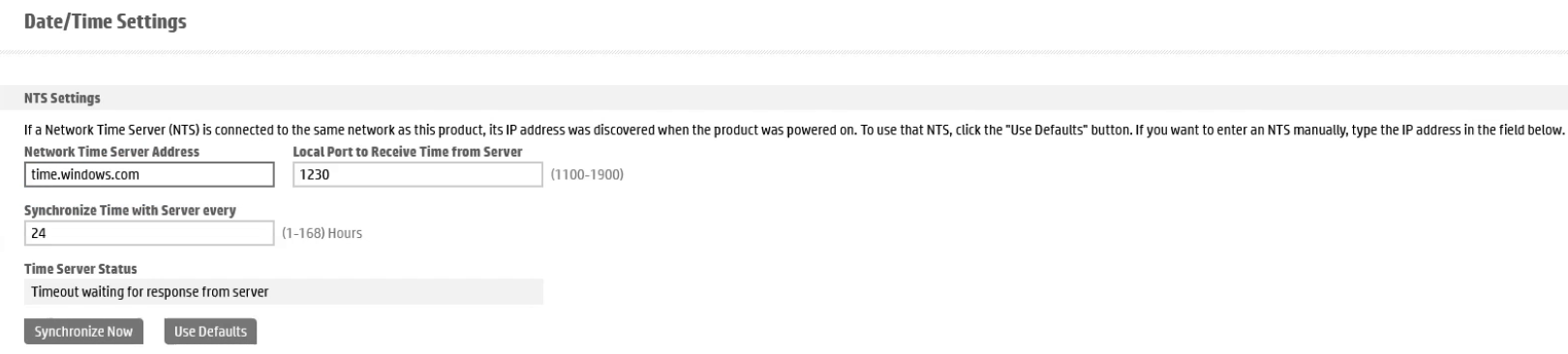Click the Synchronize Now button
This screenshot has height=354, width=1568.
(83, 331)
